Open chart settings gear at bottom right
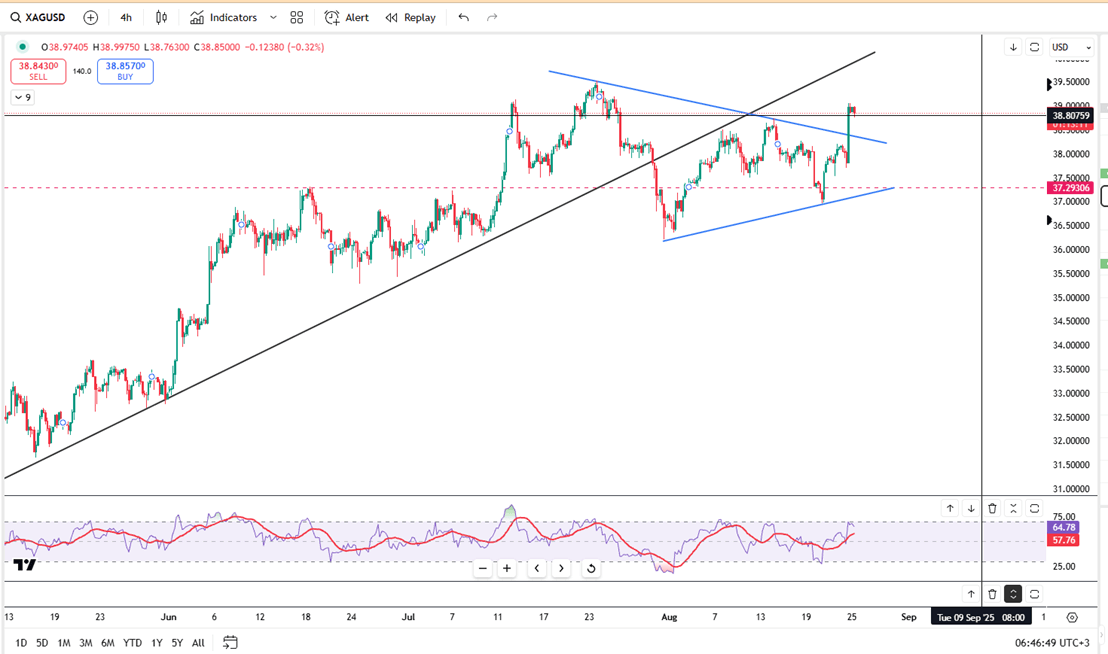This screenshot has width=1108, height=654. 1072,617
